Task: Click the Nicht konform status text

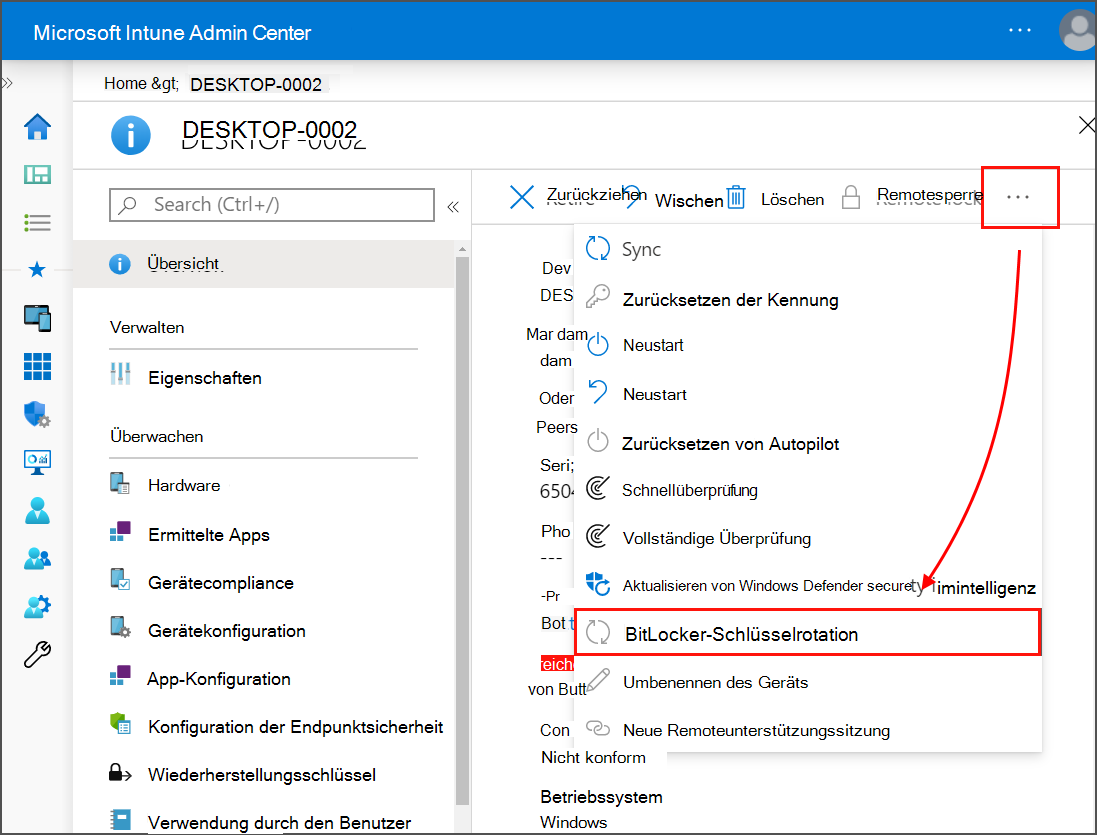Action: (x=593, y=757)
